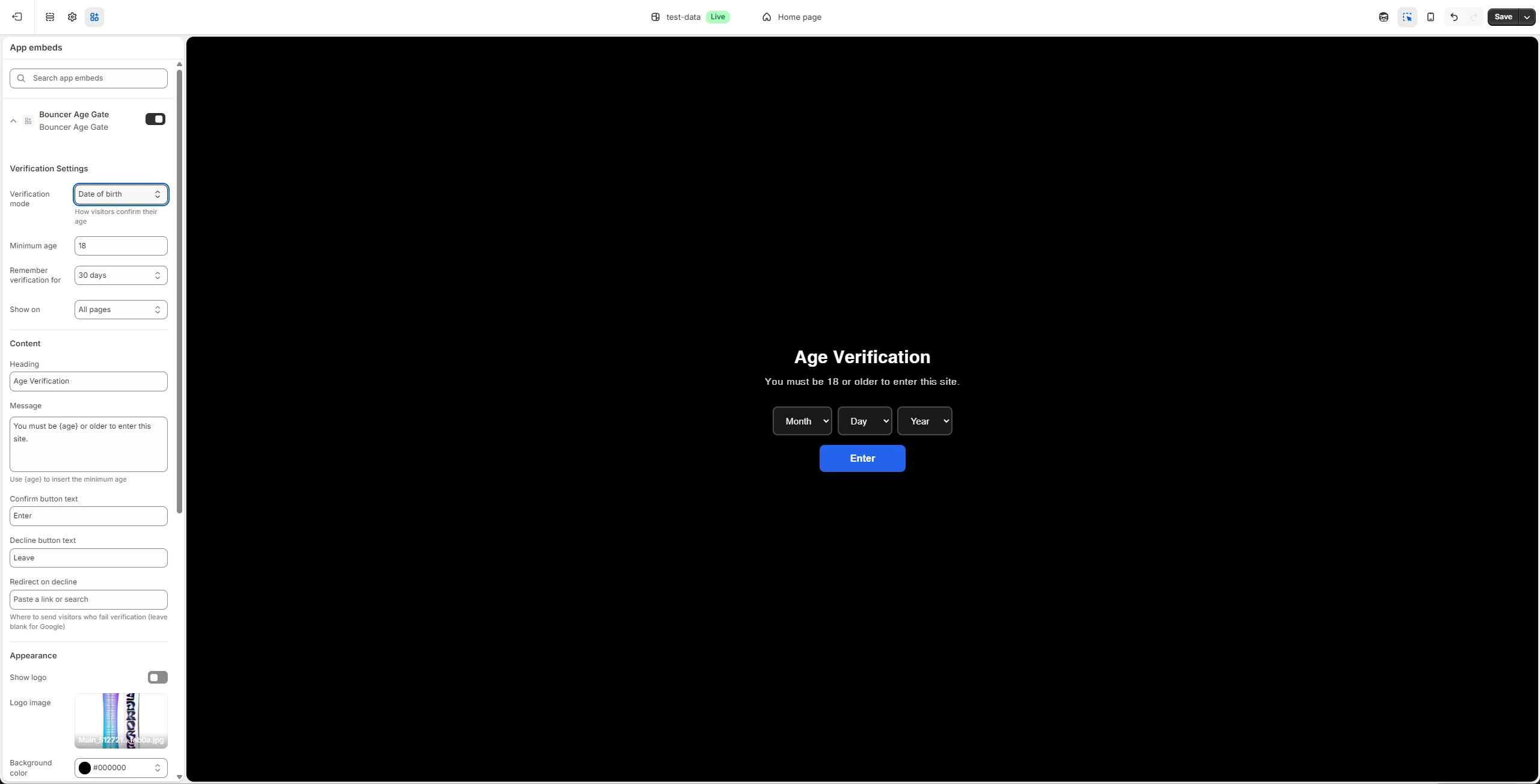The width and height of the screenshot is (1540, 784).
Task: Disable the Bouncer Age Gate toggle
Action: [155, 119]
